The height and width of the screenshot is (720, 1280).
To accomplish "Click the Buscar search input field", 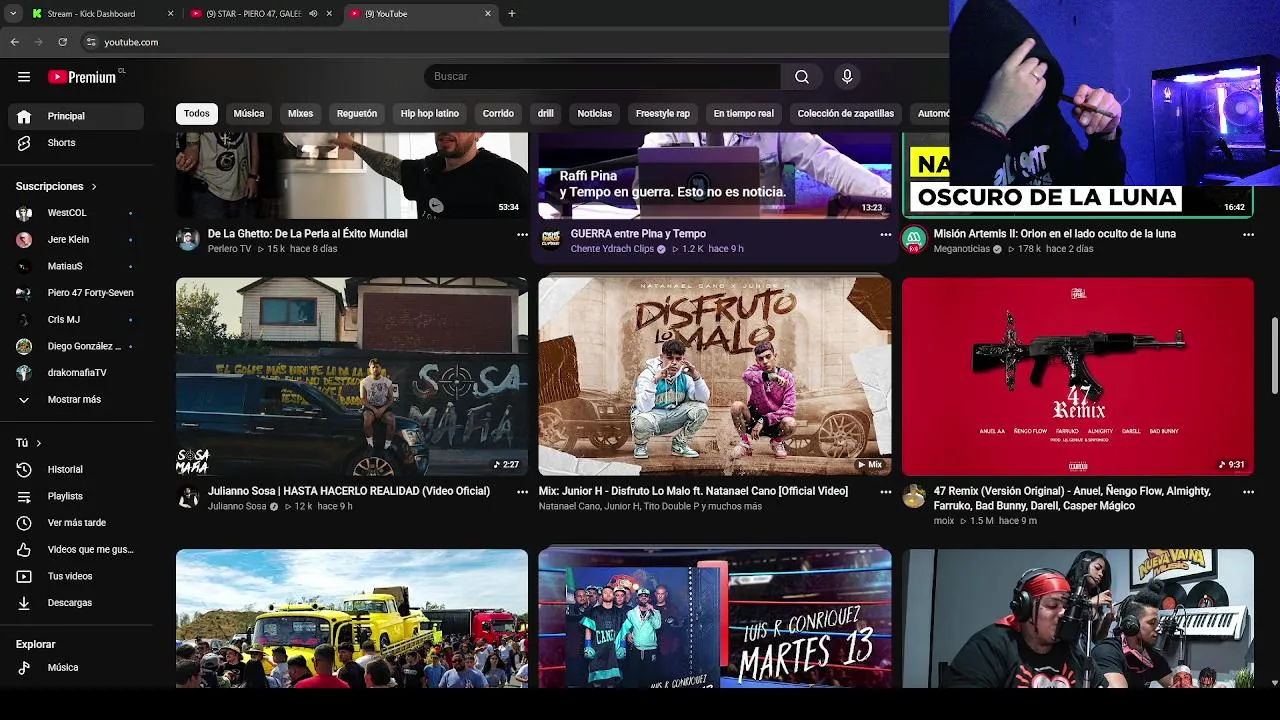I will click(602, 77).
